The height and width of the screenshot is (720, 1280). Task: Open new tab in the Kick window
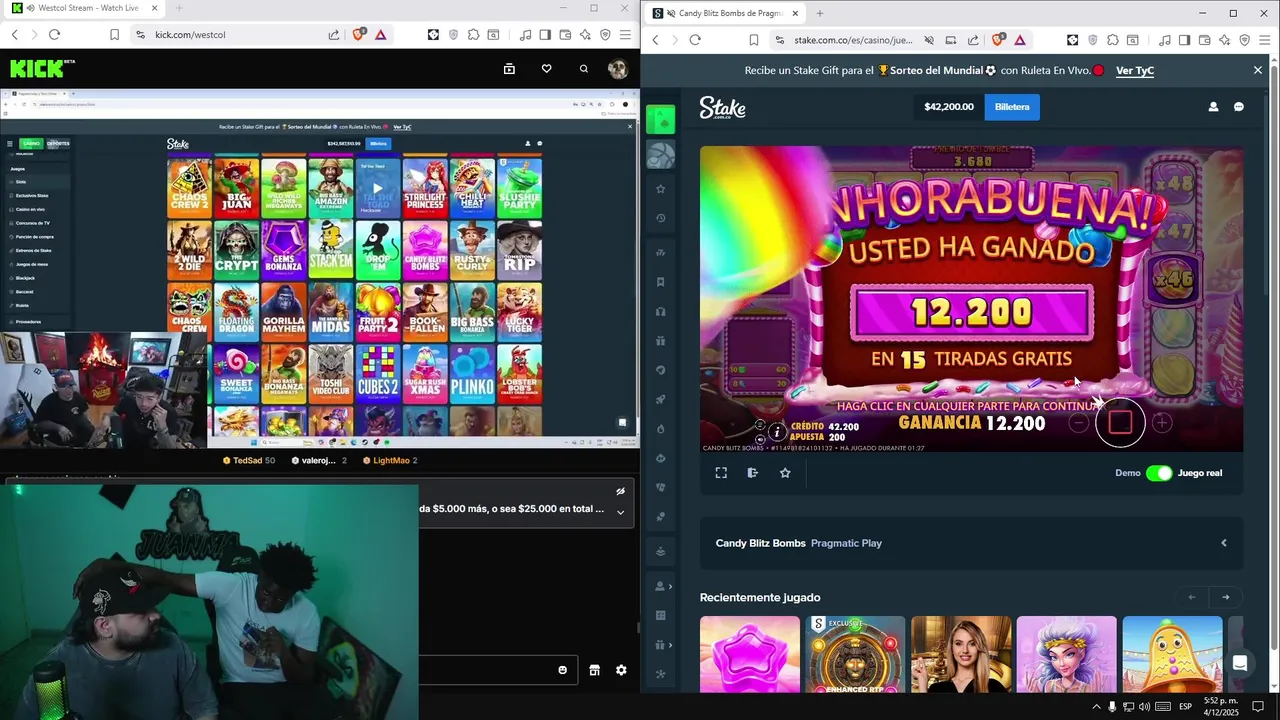point(179,8)
